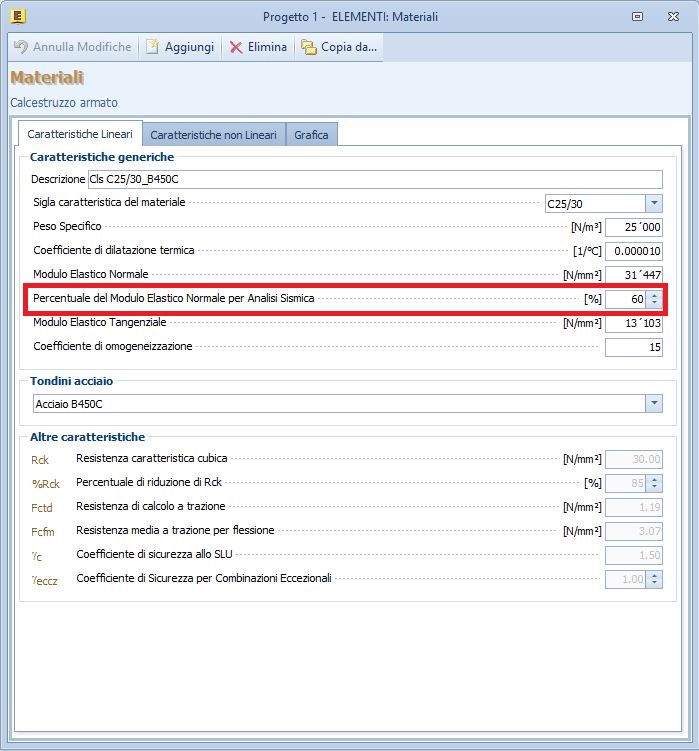Click the Coefficiente di omogeneizzazione field
699x751 pixels.
[x=633, y=347]
